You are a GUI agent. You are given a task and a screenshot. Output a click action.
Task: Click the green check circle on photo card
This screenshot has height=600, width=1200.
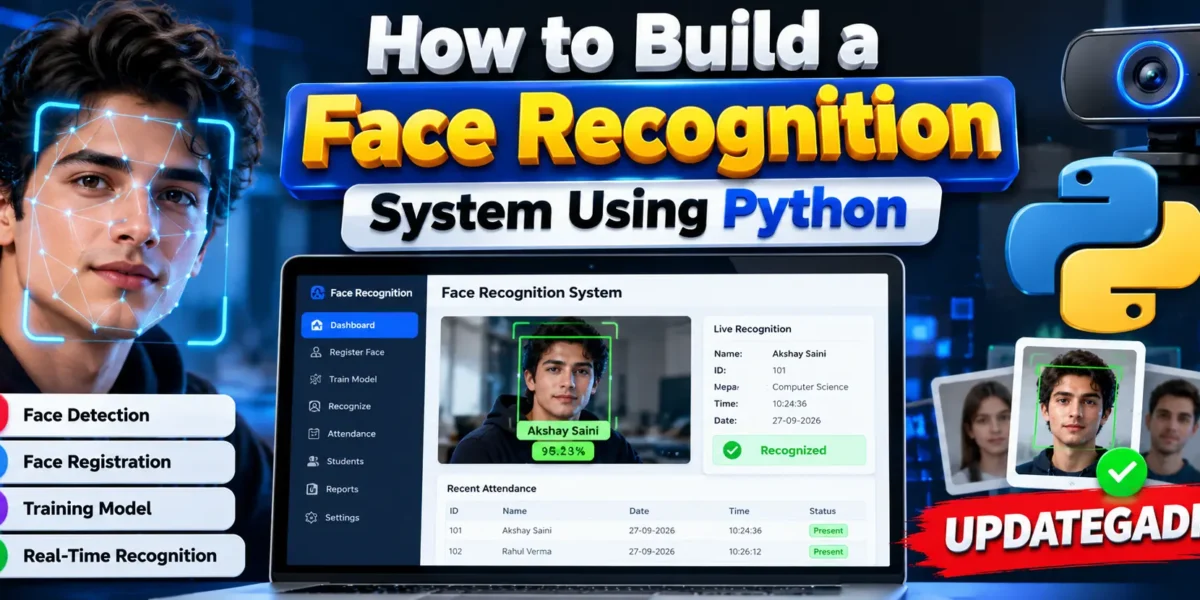[x=1121, y=472]
